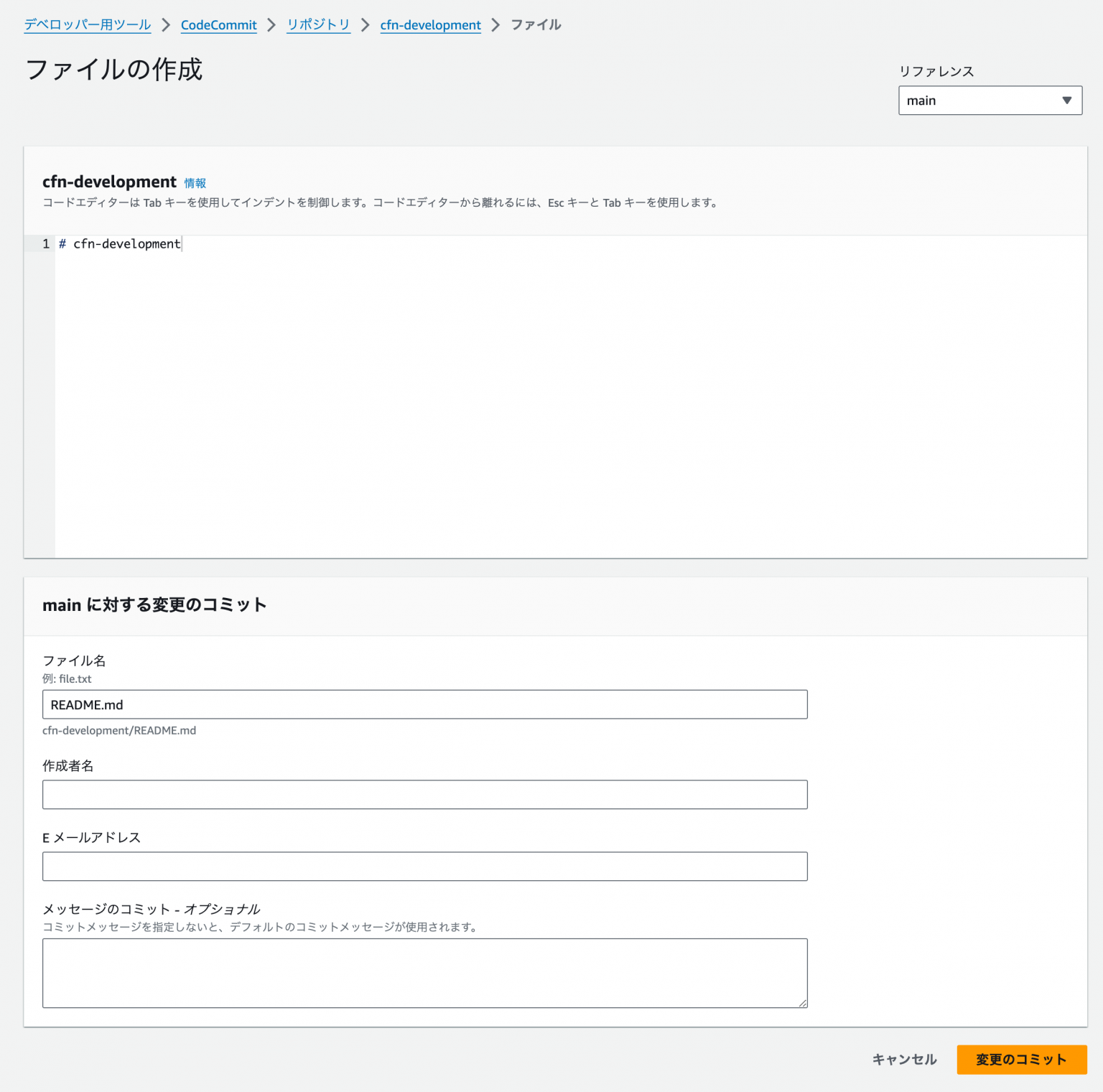Click the cfn-development/README.md path text
Viewport: 1103px width, 1092px height.
point(120,730)
